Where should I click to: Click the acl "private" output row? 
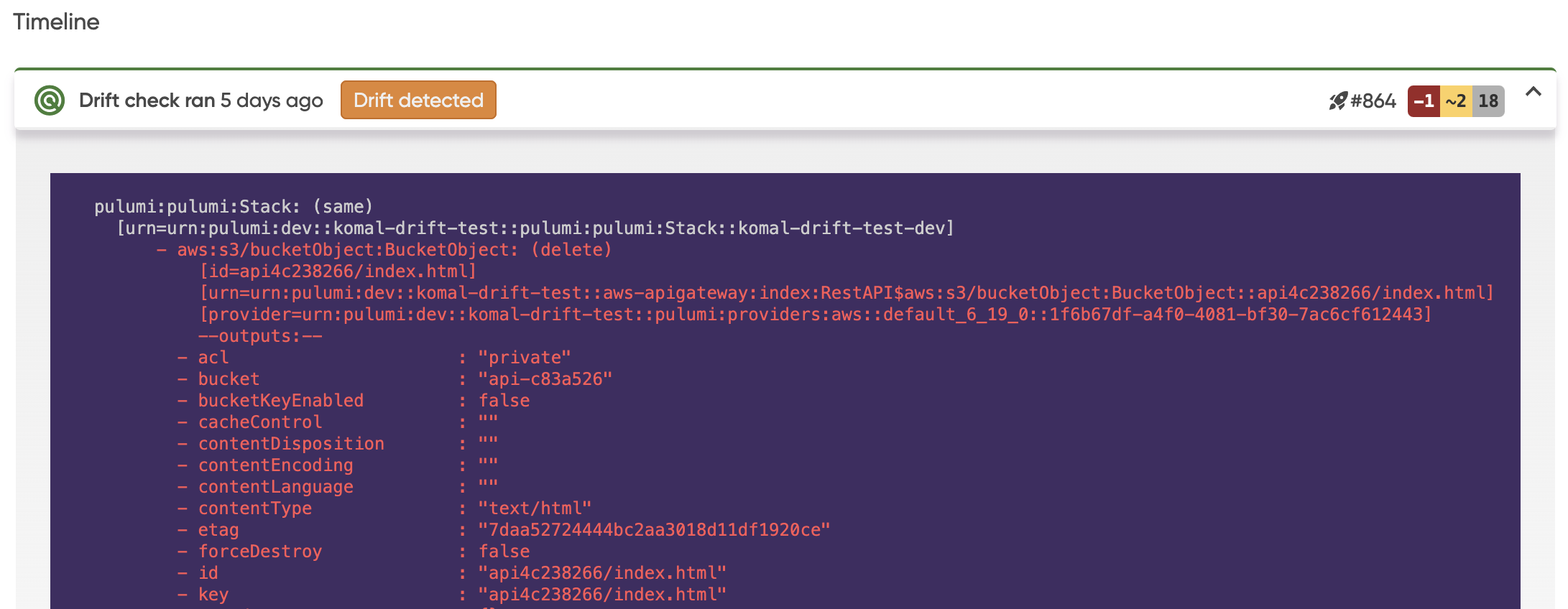tap(374, 358)
